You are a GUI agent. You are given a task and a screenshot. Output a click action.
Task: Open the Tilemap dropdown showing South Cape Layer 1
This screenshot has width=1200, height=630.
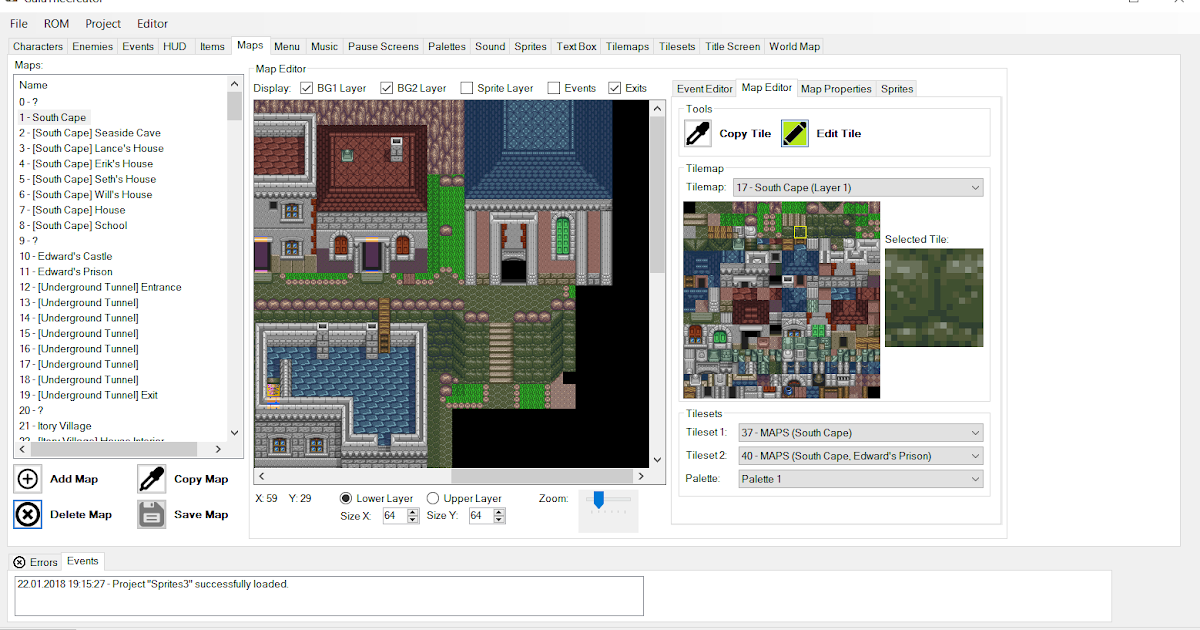tap(976, 187)
